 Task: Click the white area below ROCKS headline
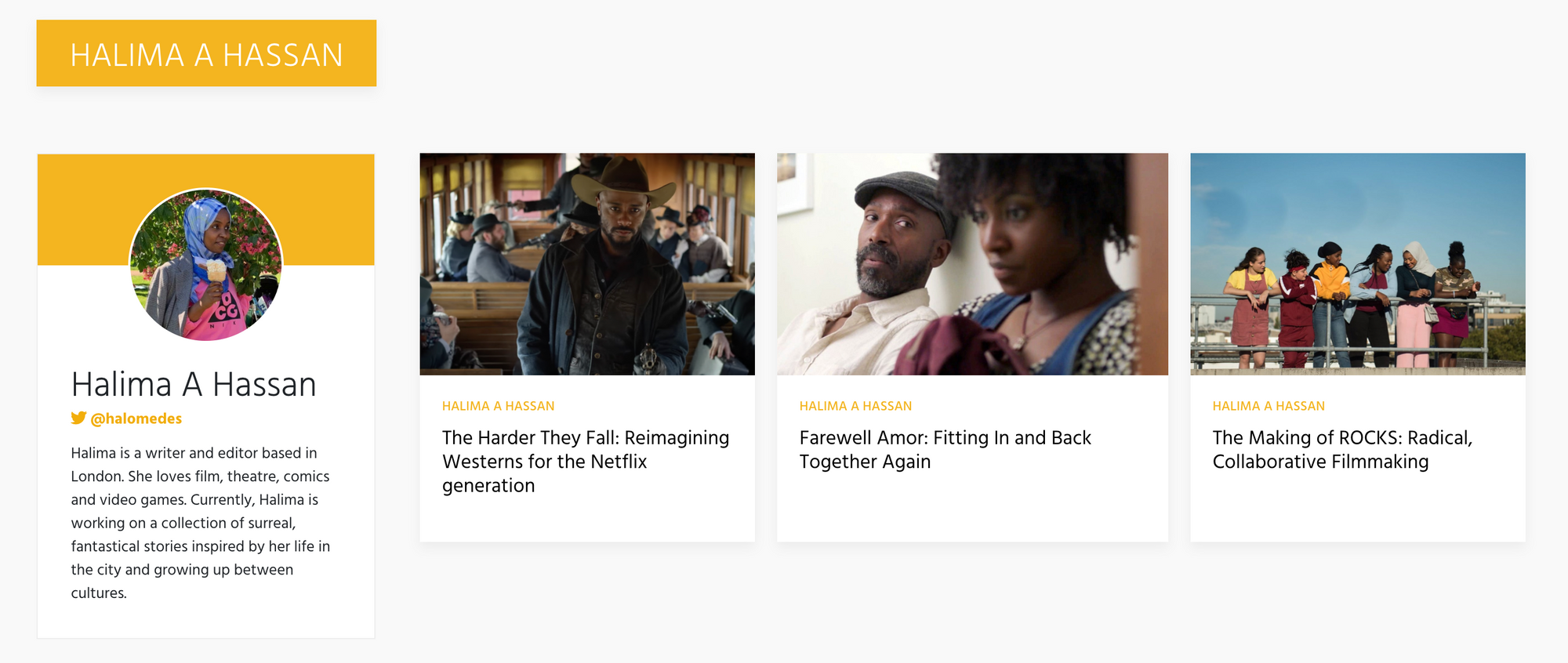coord(1358,509)
